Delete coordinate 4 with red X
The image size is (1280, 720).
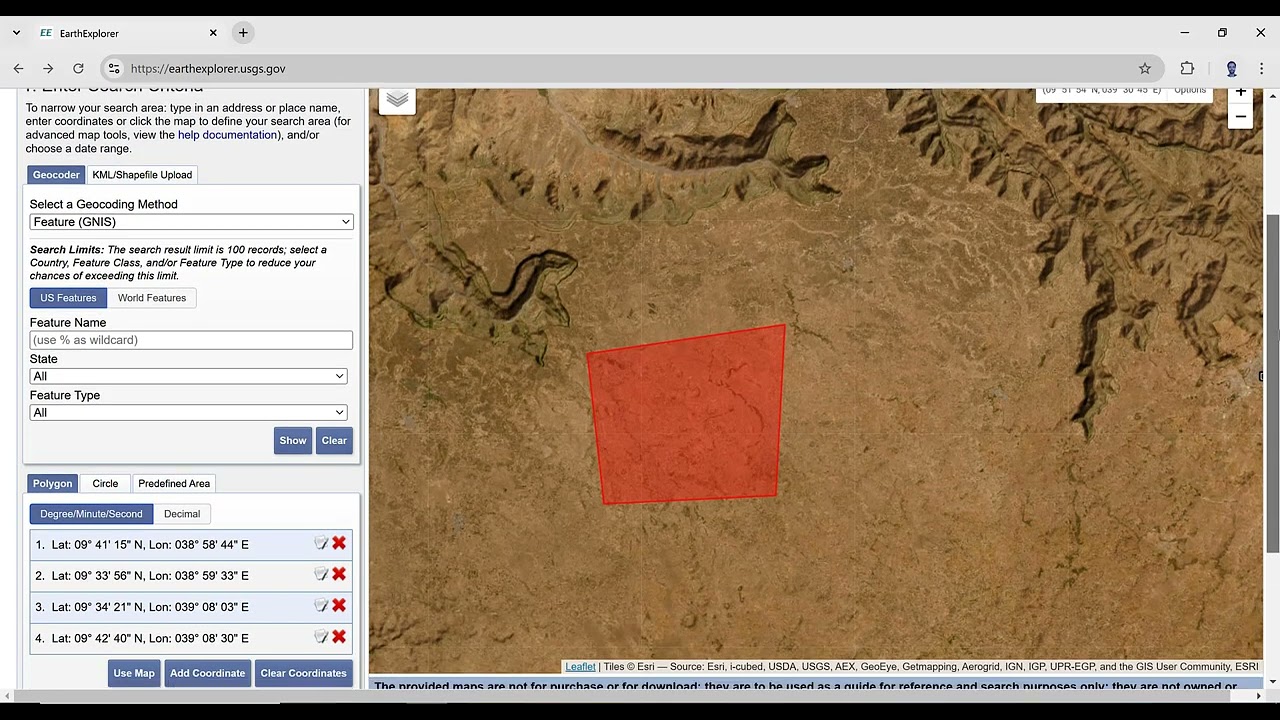point(339,636)
